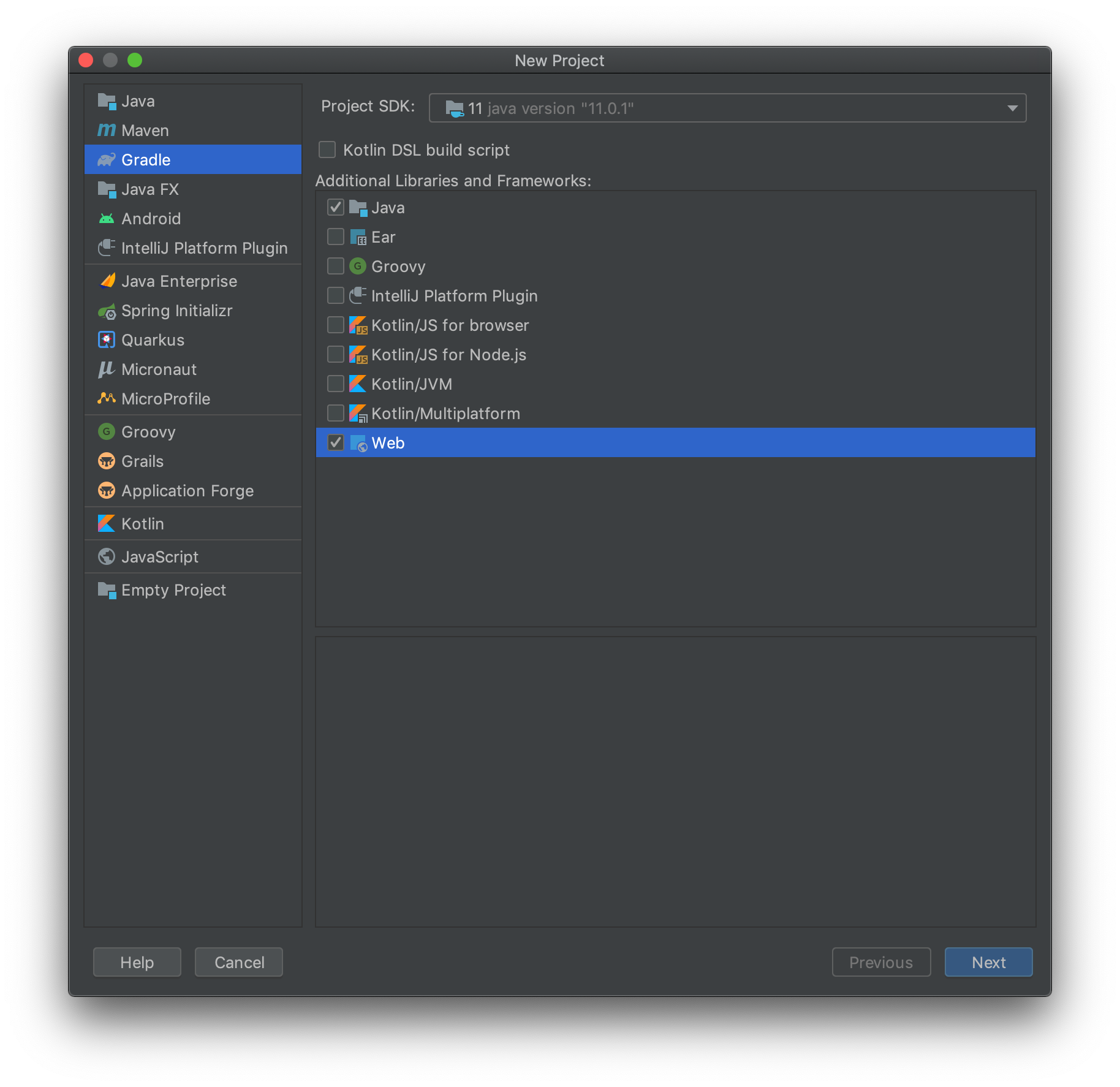Click the Groovy framework icon in list
This screenshot has height=1087, width=1120.
[x=358, y=266]
